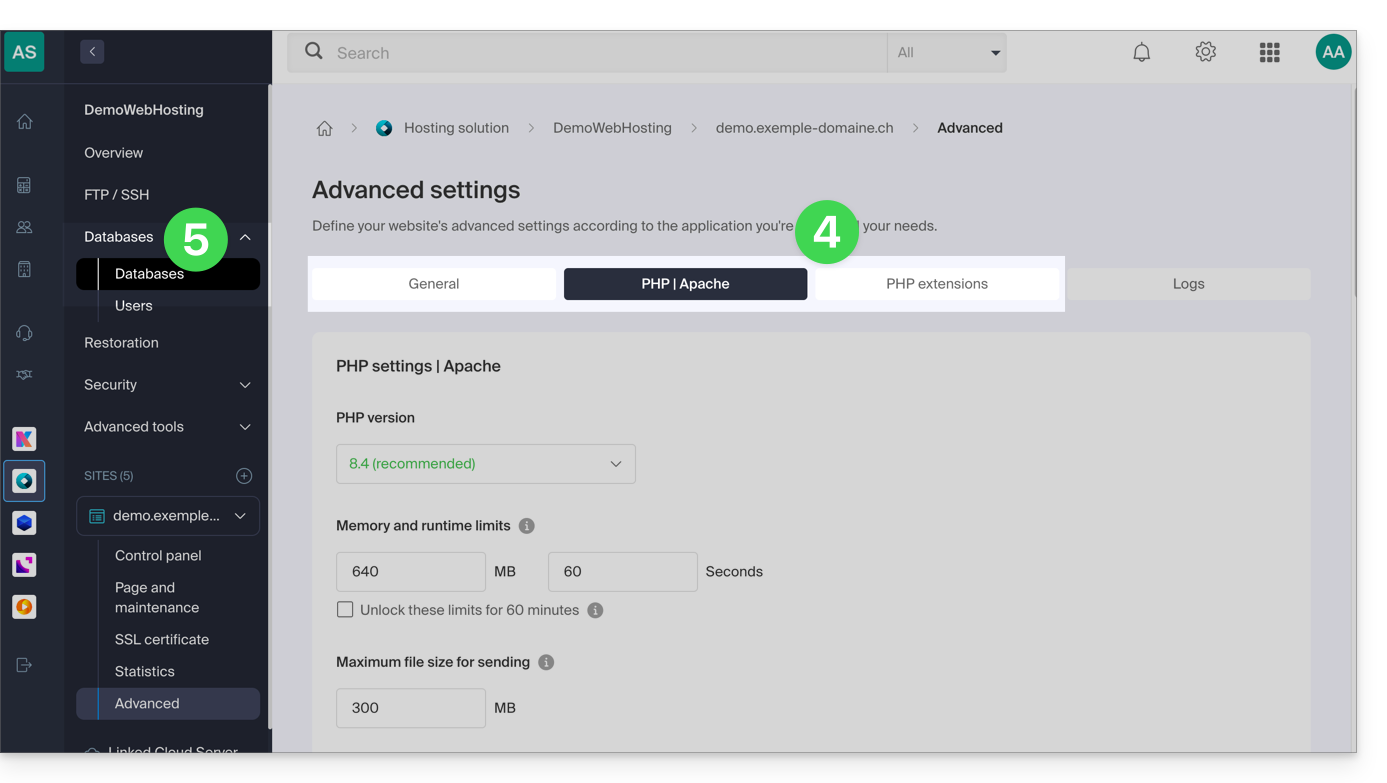Open the support headset icon in sidebar
Image resolution: width=1387 pixels, height=783 pixels.
[24, 333]
